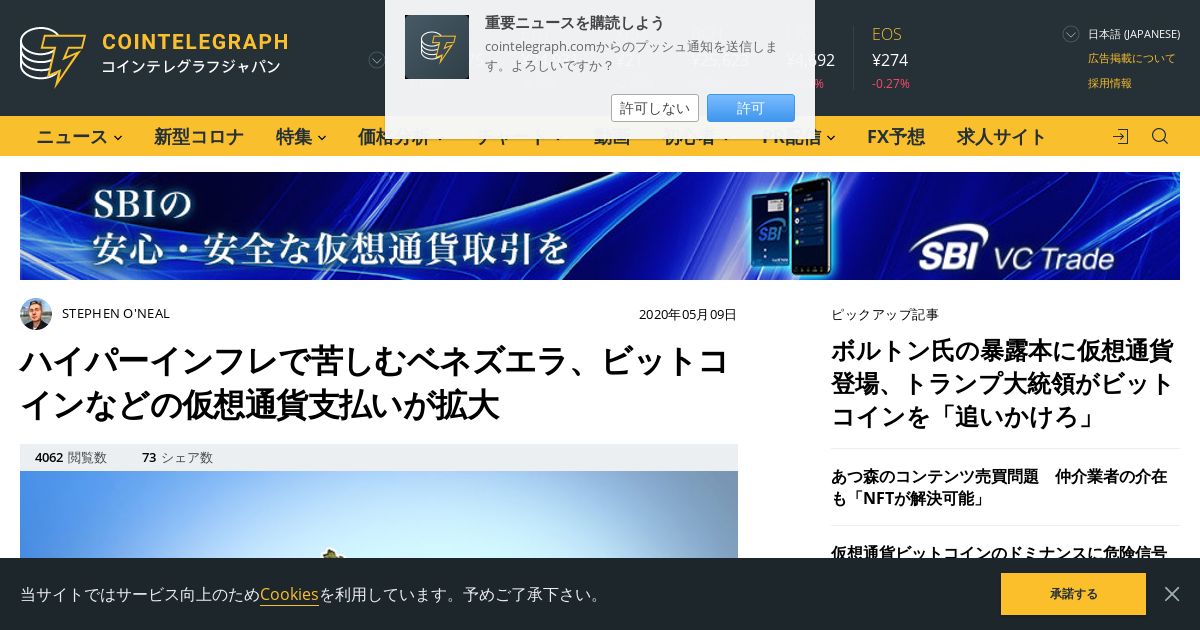Click the 4062 閲覧数 view count
Viewport: 1200px width, 630px height.
point(71,457)
